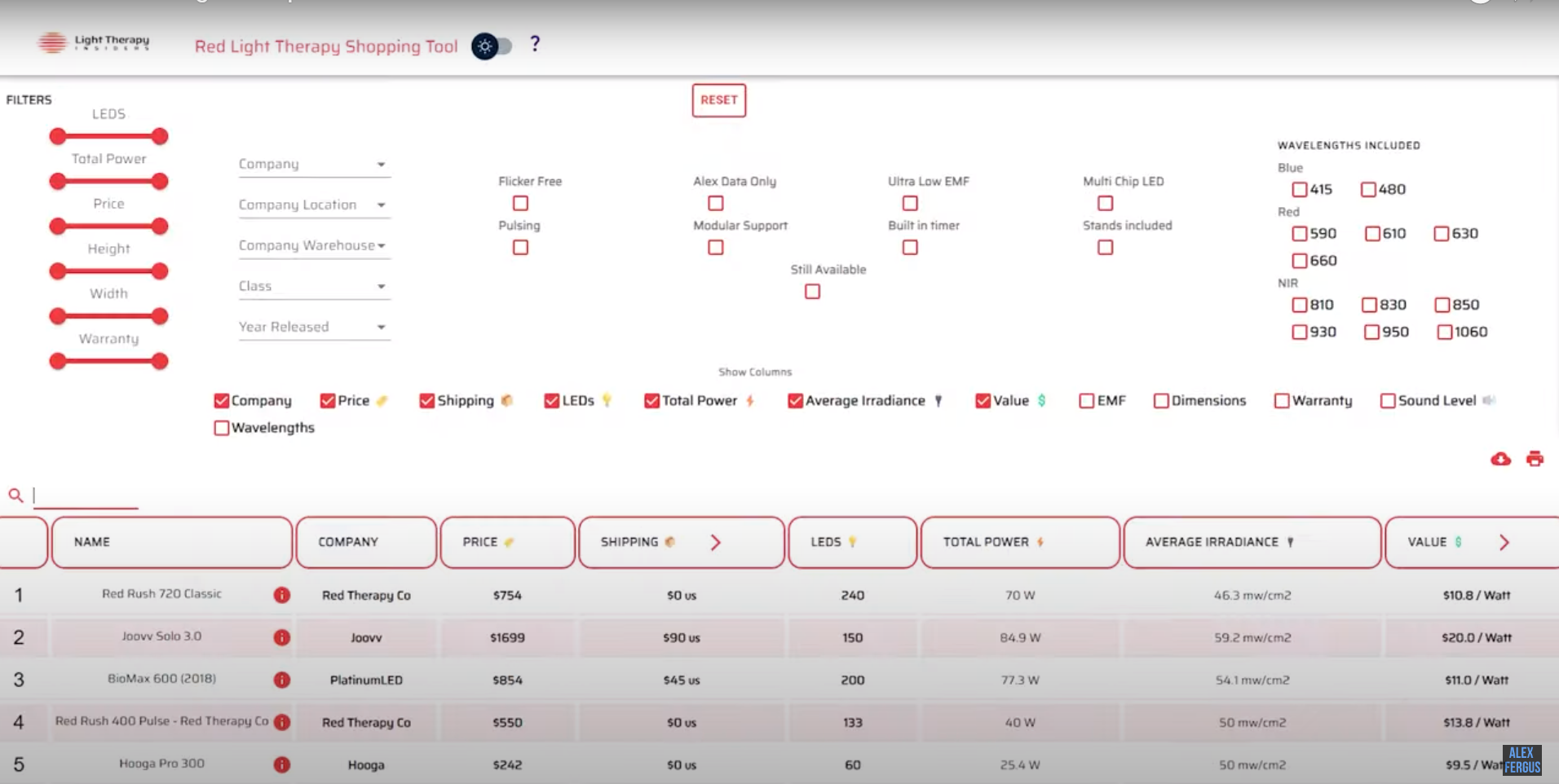Open the Red Light Therapy Shopping Tool title

[x=326, y=46]
